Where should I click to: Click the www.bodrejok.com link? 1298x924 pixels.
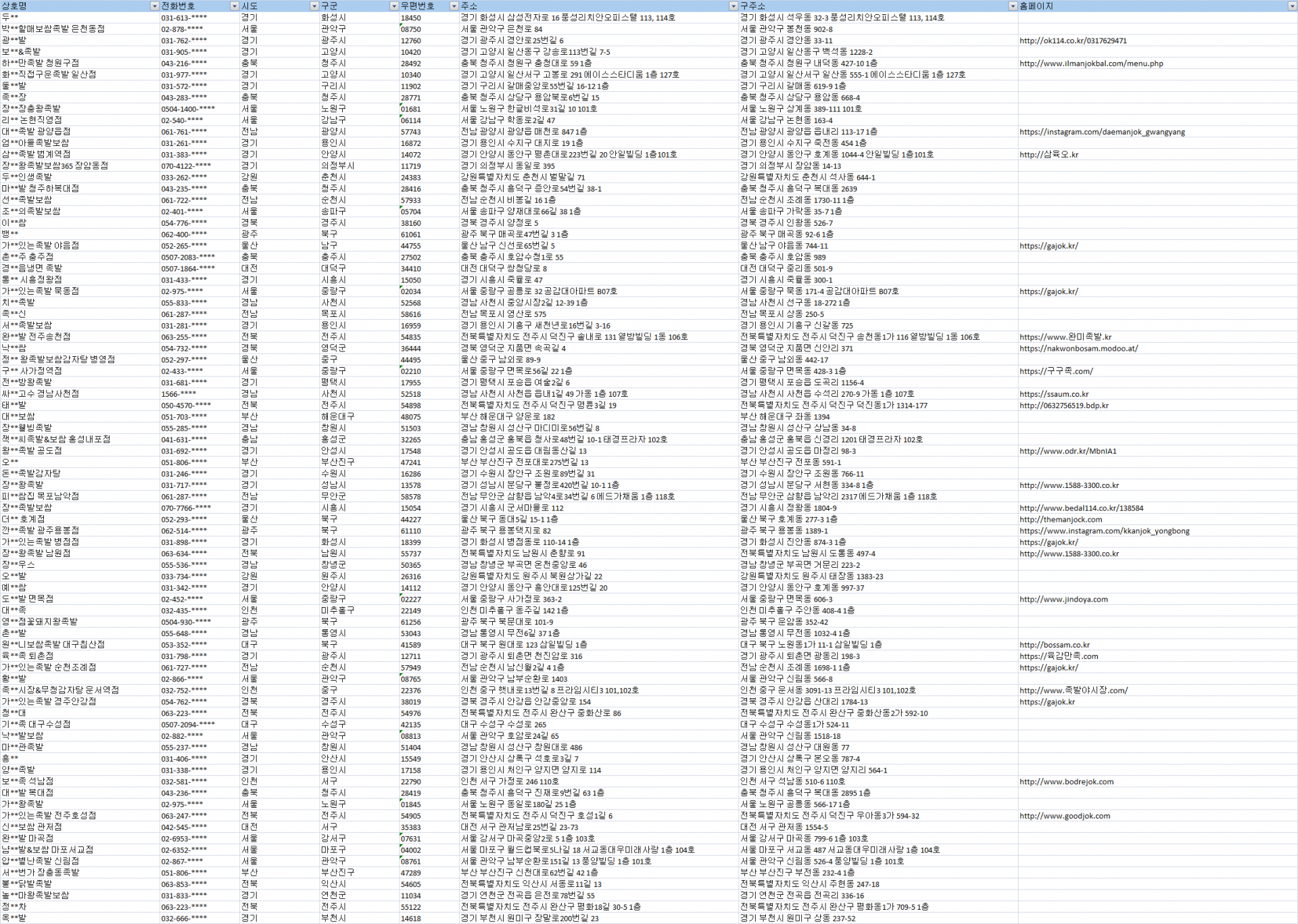[1066, 782]
